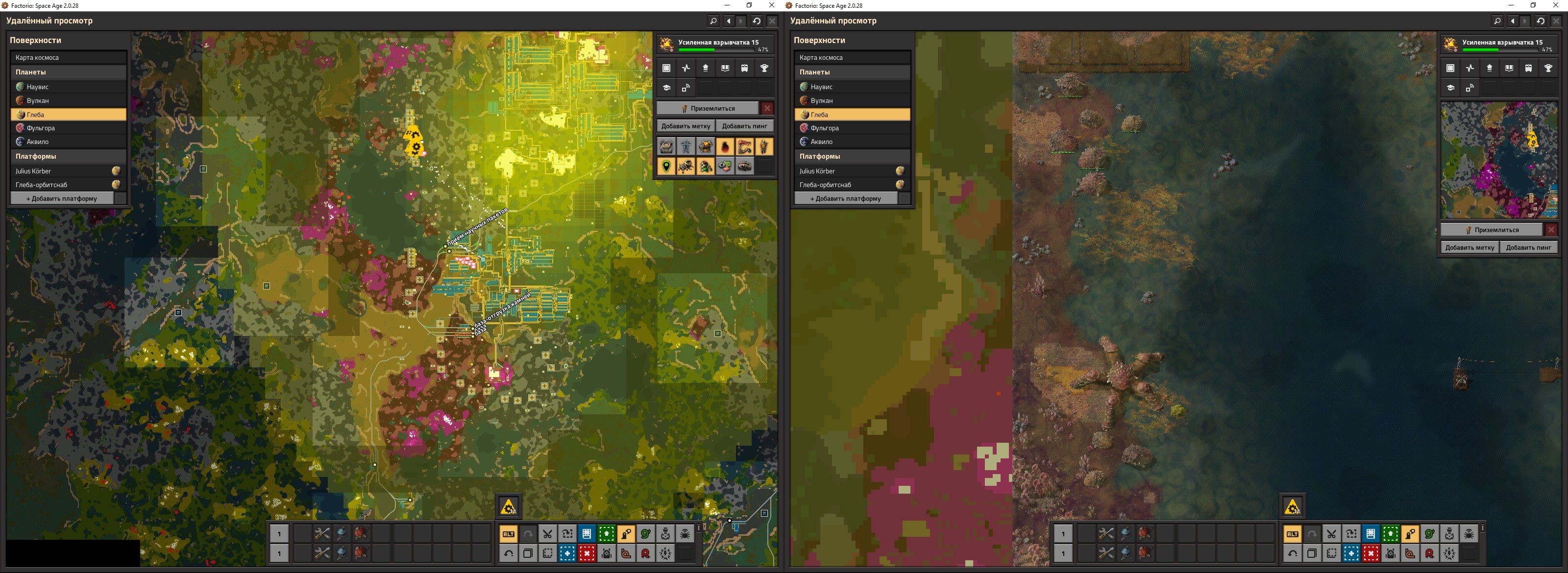Select Julius Körber platform in right window
1568x573 pixels.
click(852, 171)
